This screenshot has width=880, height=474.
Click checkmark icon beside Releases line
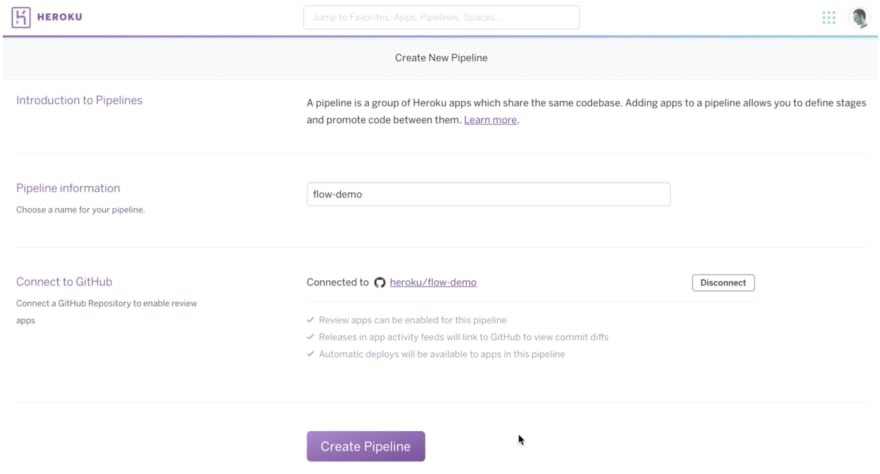[x=310, y=337]
